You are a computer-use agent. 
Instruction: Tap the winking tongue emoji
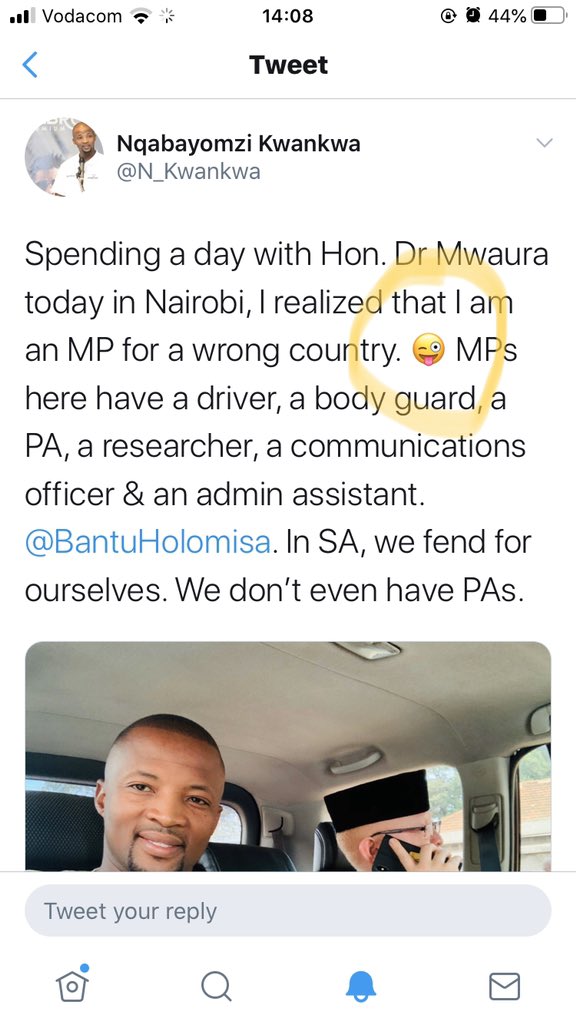pos(428,351)
